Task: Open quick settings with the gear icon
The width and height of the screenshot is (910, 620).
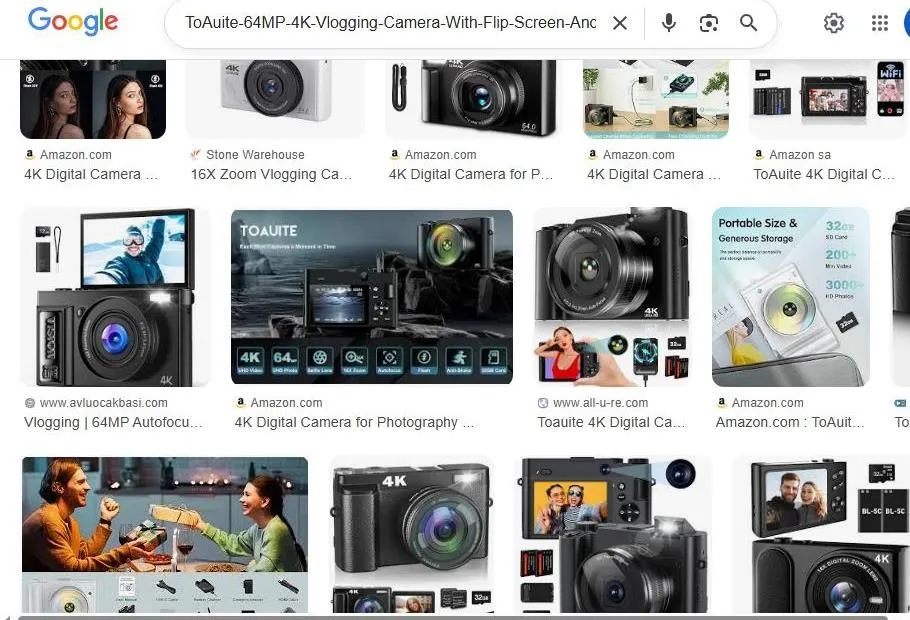Action: click(834, 22)
